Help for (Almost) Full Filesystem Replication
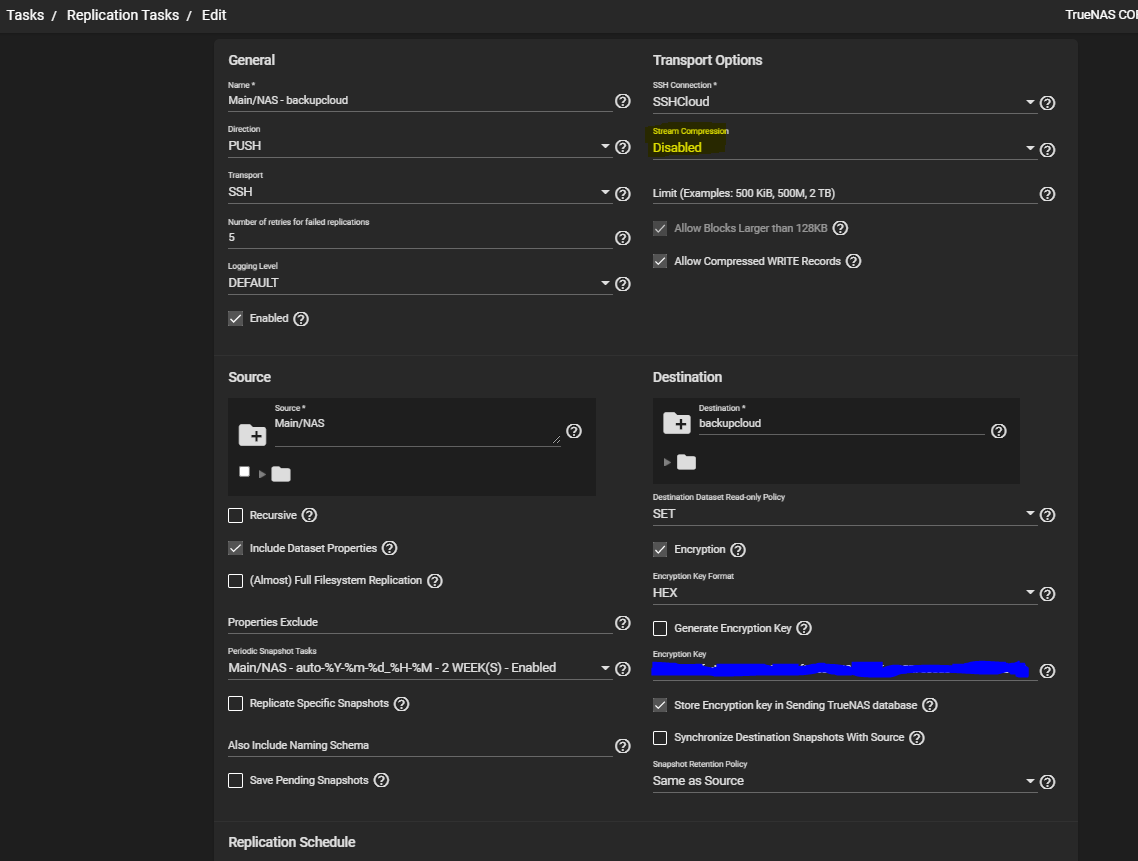This screenshot has width=1138, height=861. (x=435, y=581)
